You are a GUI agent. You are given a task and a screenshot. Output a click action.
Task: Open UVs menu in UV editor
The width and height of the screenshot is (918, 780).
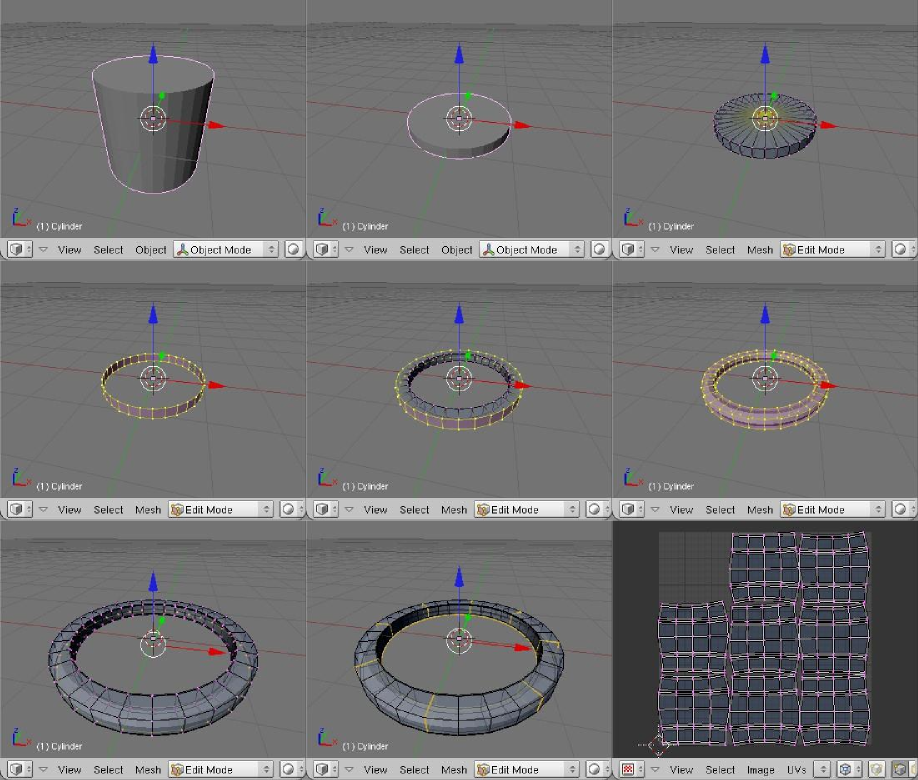click(x=796, y=770)
